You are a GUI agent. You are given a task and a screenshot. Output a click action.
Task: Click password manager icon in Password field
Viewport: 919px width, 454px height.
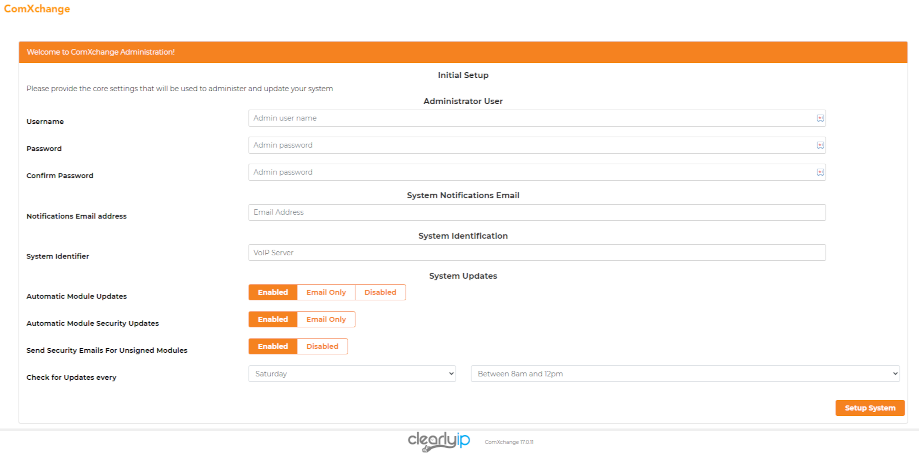pos(820,145)
